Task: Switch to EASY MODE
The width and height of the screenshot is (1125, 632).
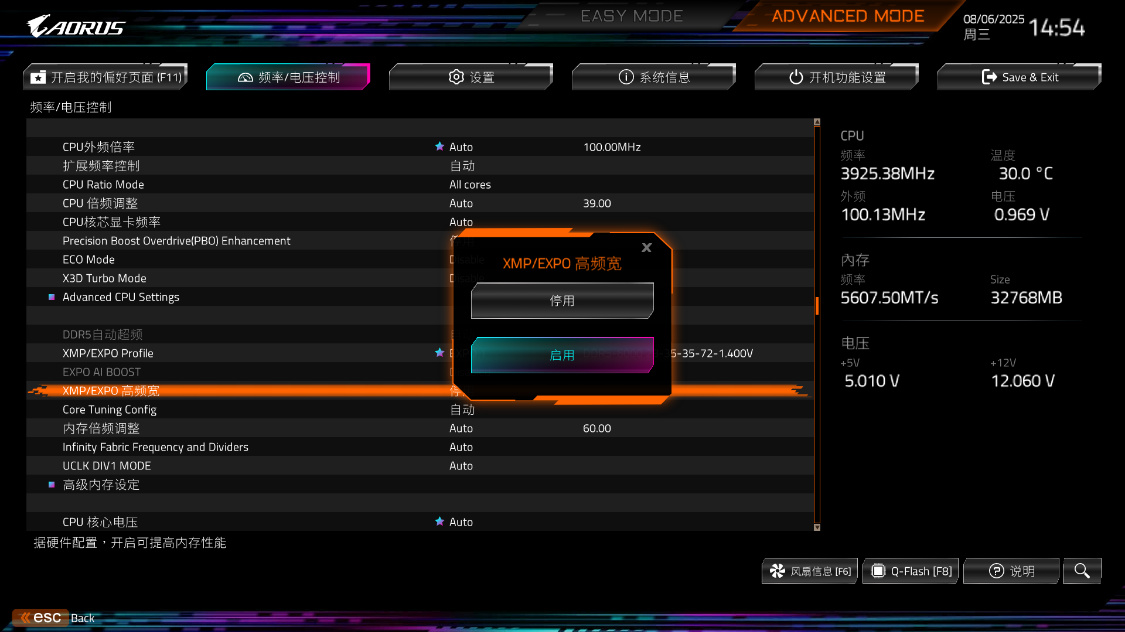Action: [631, 16]
